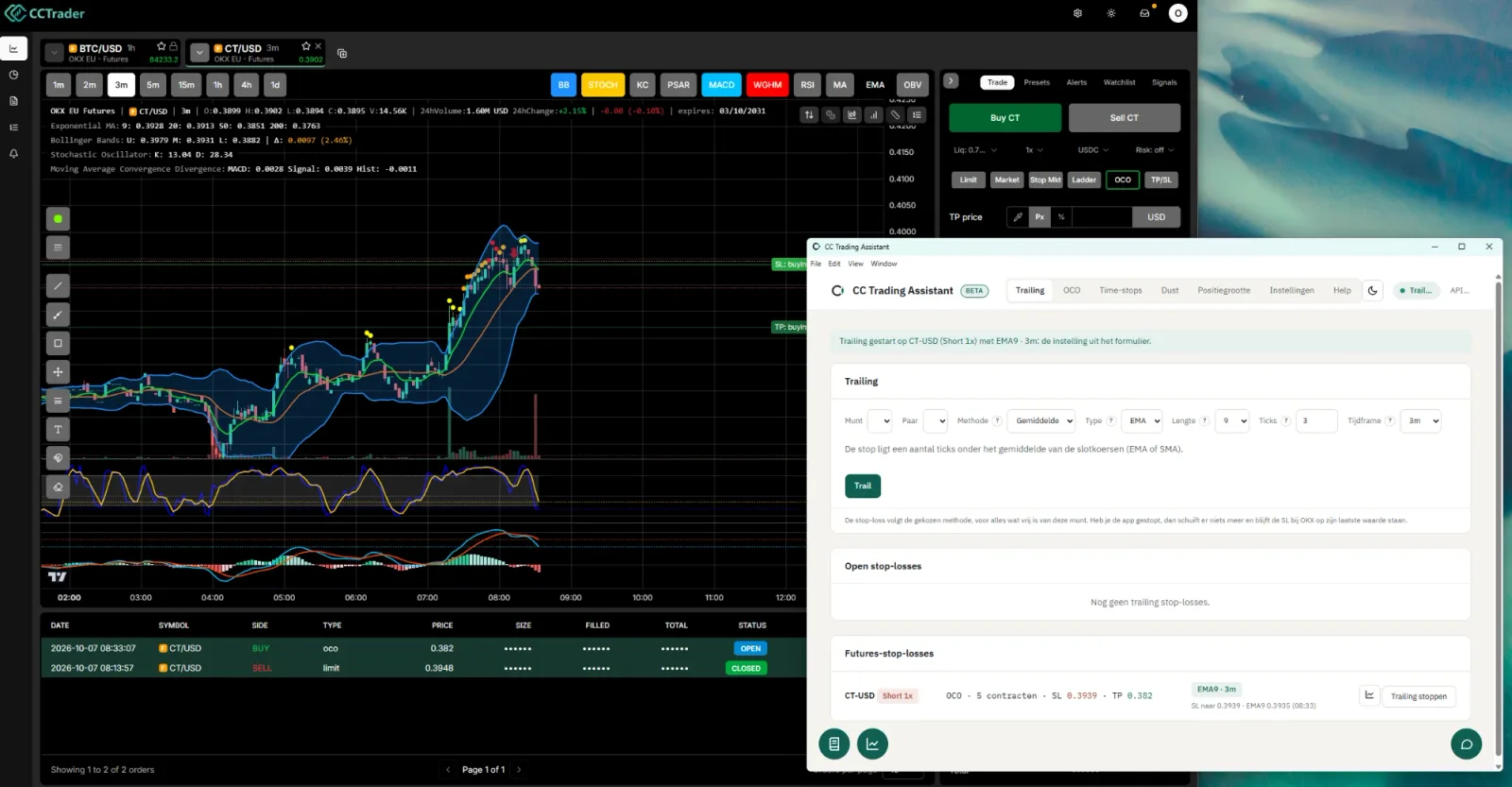Screen dimensions: 1512x787
Task: Open the Methode dropdown showing Gemiddelde
Action: 1041,420
